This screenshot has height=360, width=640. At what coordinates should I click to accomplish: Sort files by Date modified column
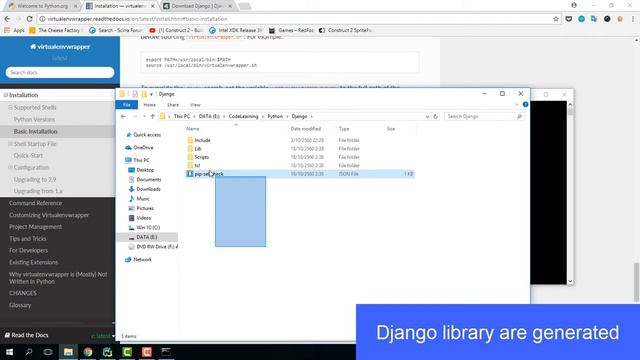306,129
